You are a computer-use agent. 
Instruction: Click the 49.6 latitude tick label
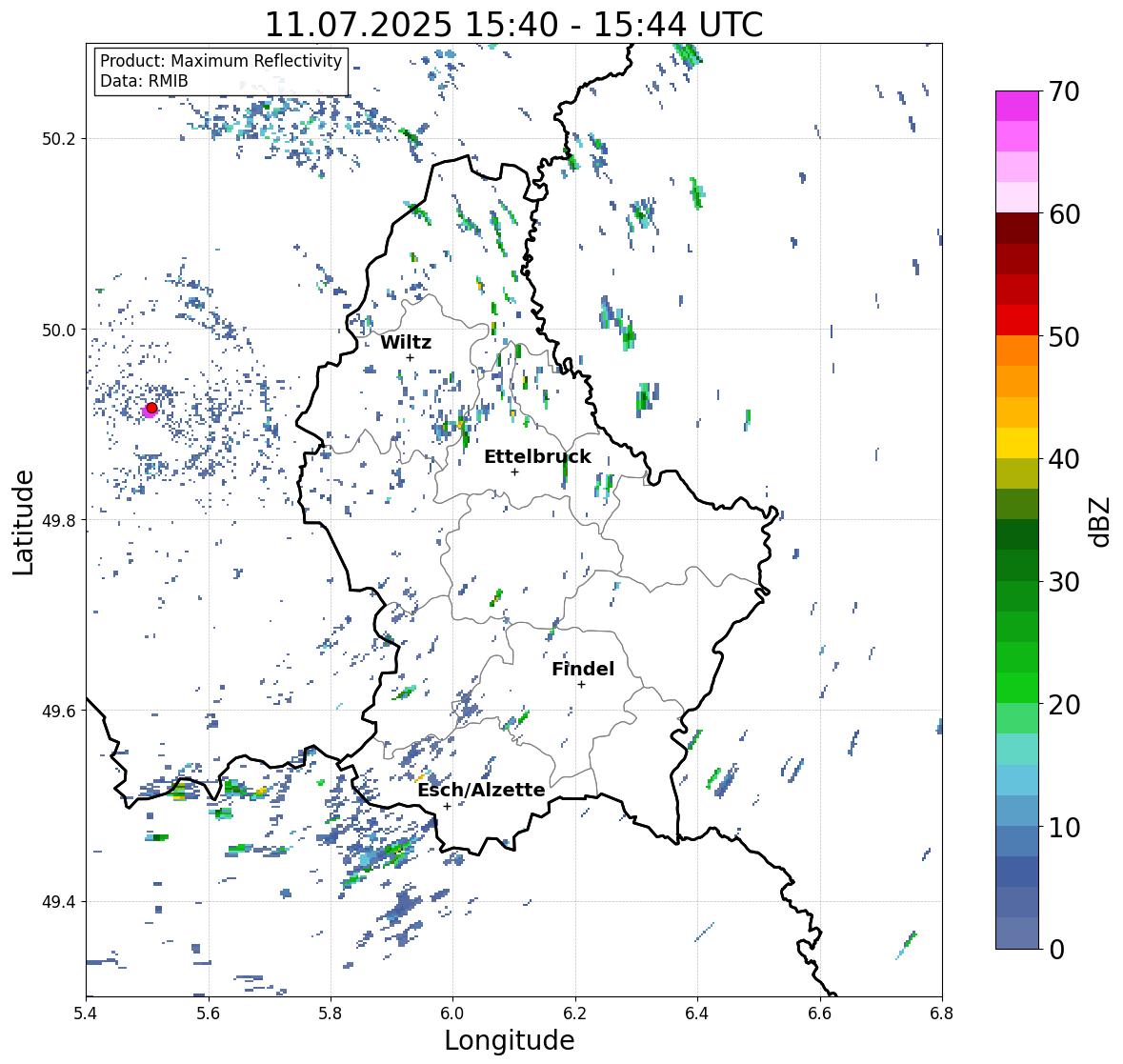(x=59, y=711)
